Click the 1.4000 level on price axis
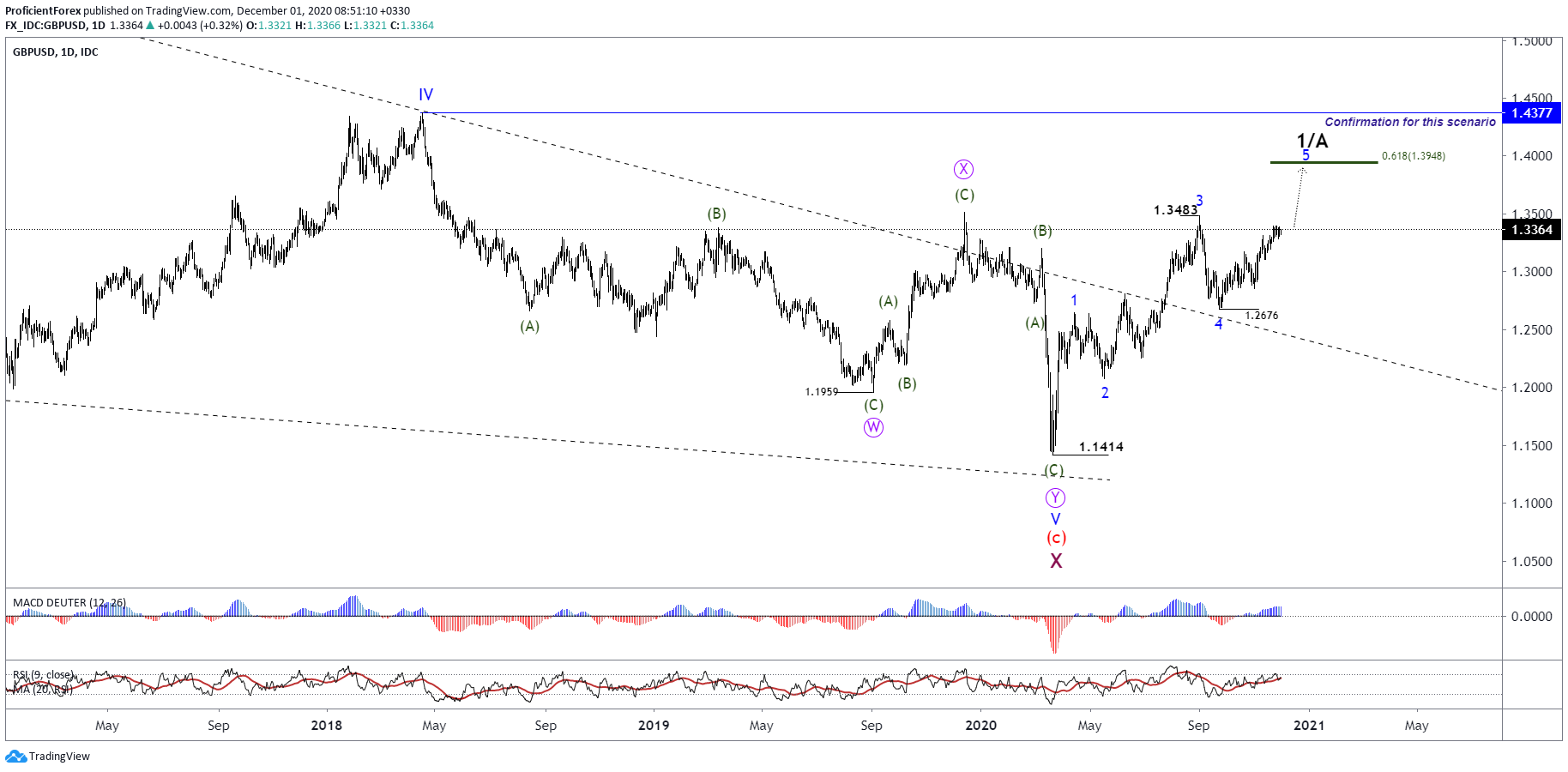Viewport: 1568px width, 772px height. coord(1532,156)
